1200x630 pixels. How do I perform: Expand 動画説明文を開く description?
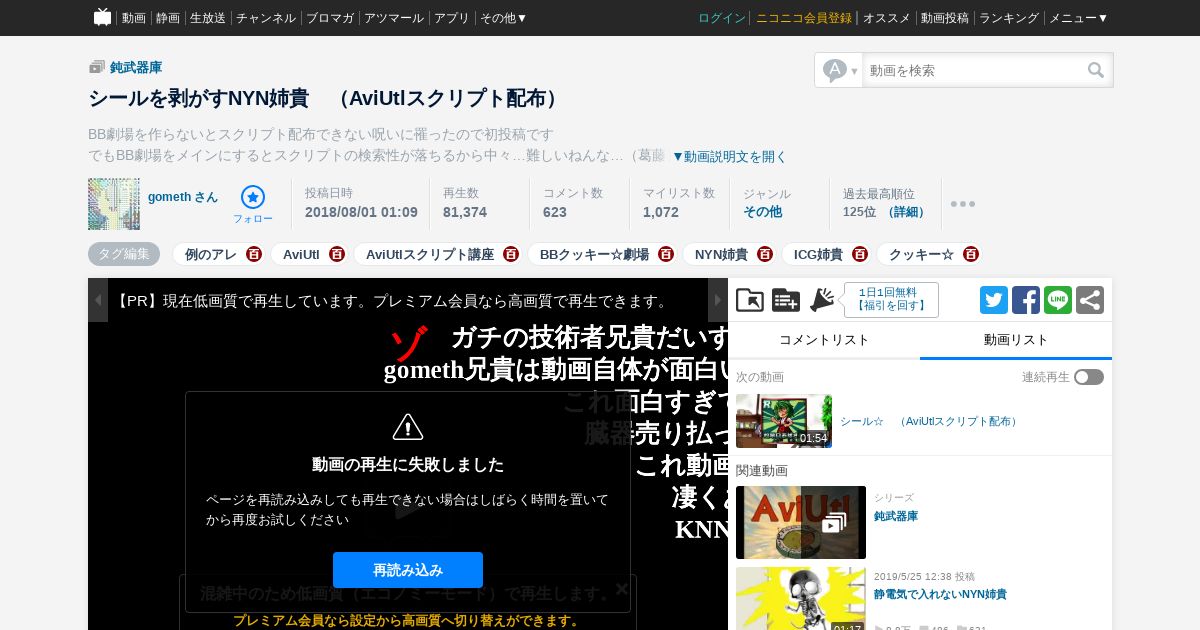coord(729,156)
